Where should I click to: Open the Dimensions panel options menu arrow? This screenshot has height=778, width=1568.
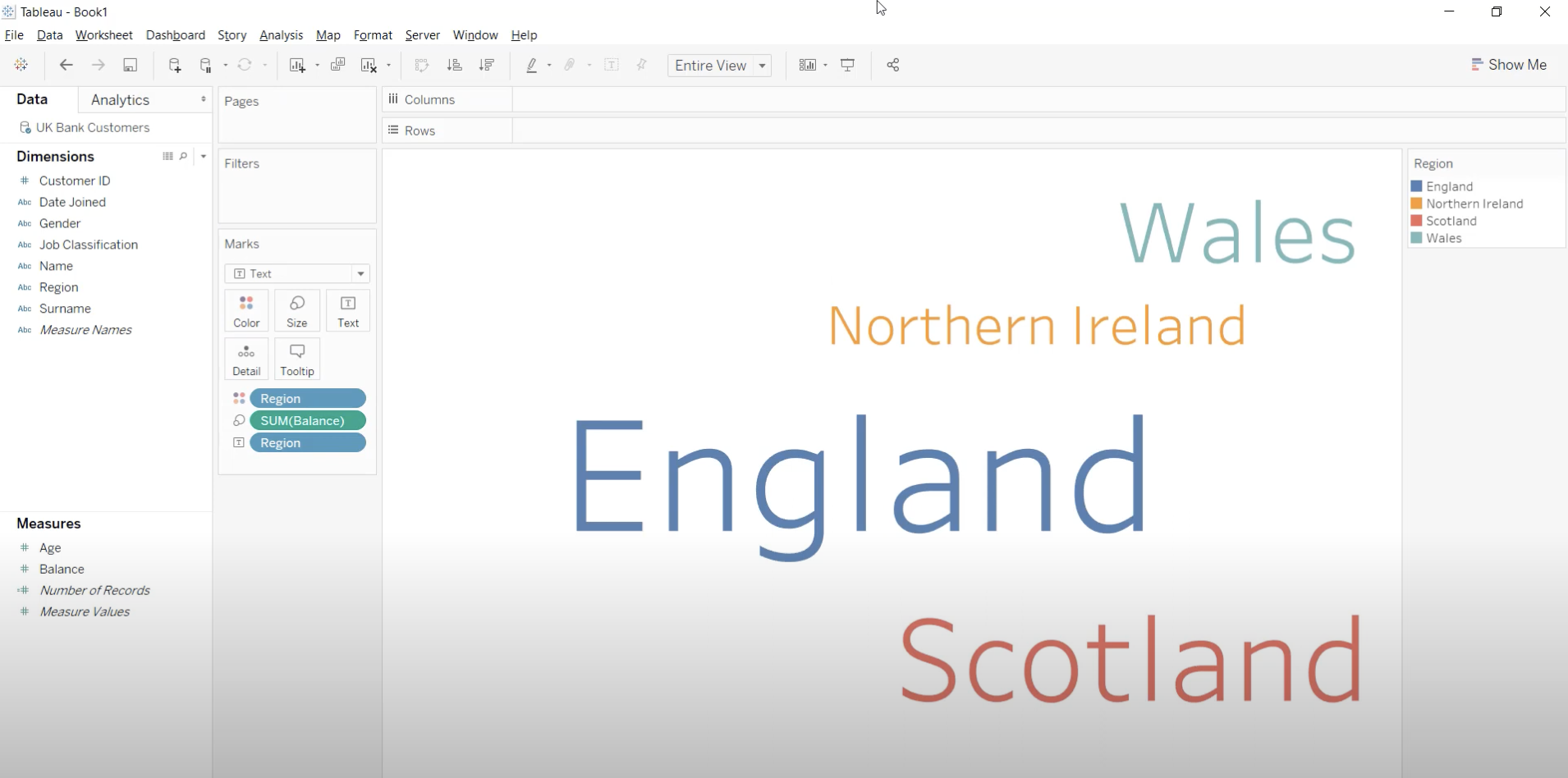[202, 156]
